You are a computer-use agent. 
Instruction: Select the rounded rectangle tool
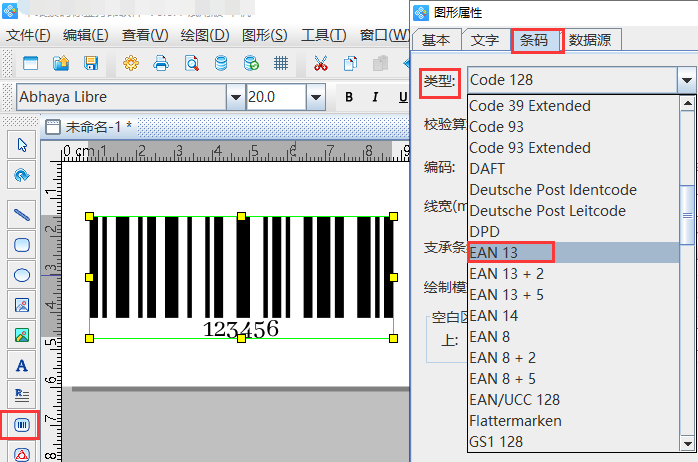[22, 245]
